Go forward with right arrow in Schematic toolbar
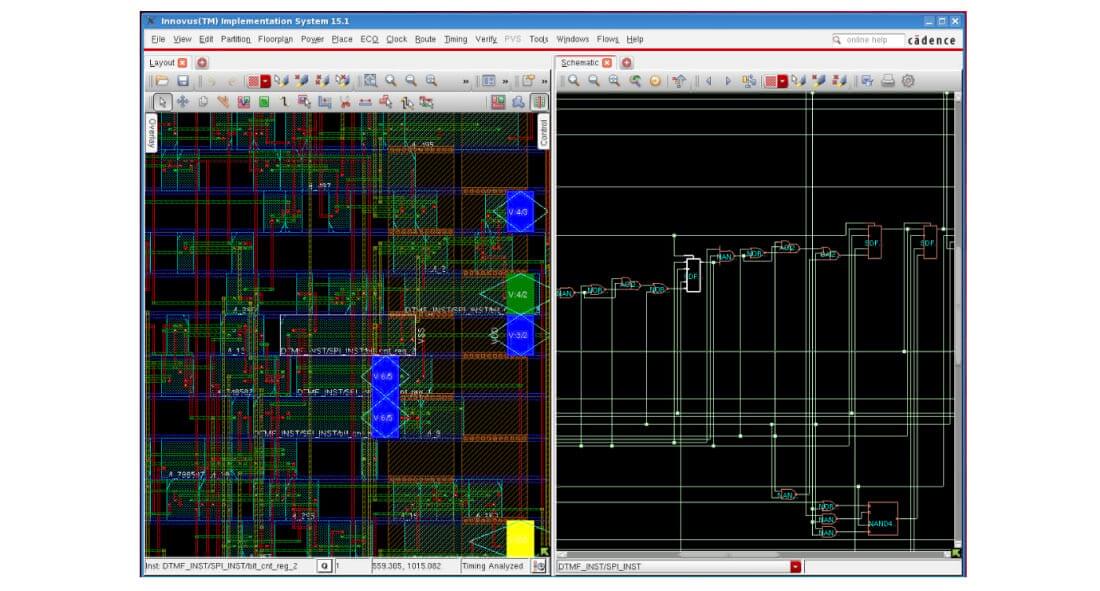The width and height of the screenshot is (1100, 591). (x=728, y=81)
